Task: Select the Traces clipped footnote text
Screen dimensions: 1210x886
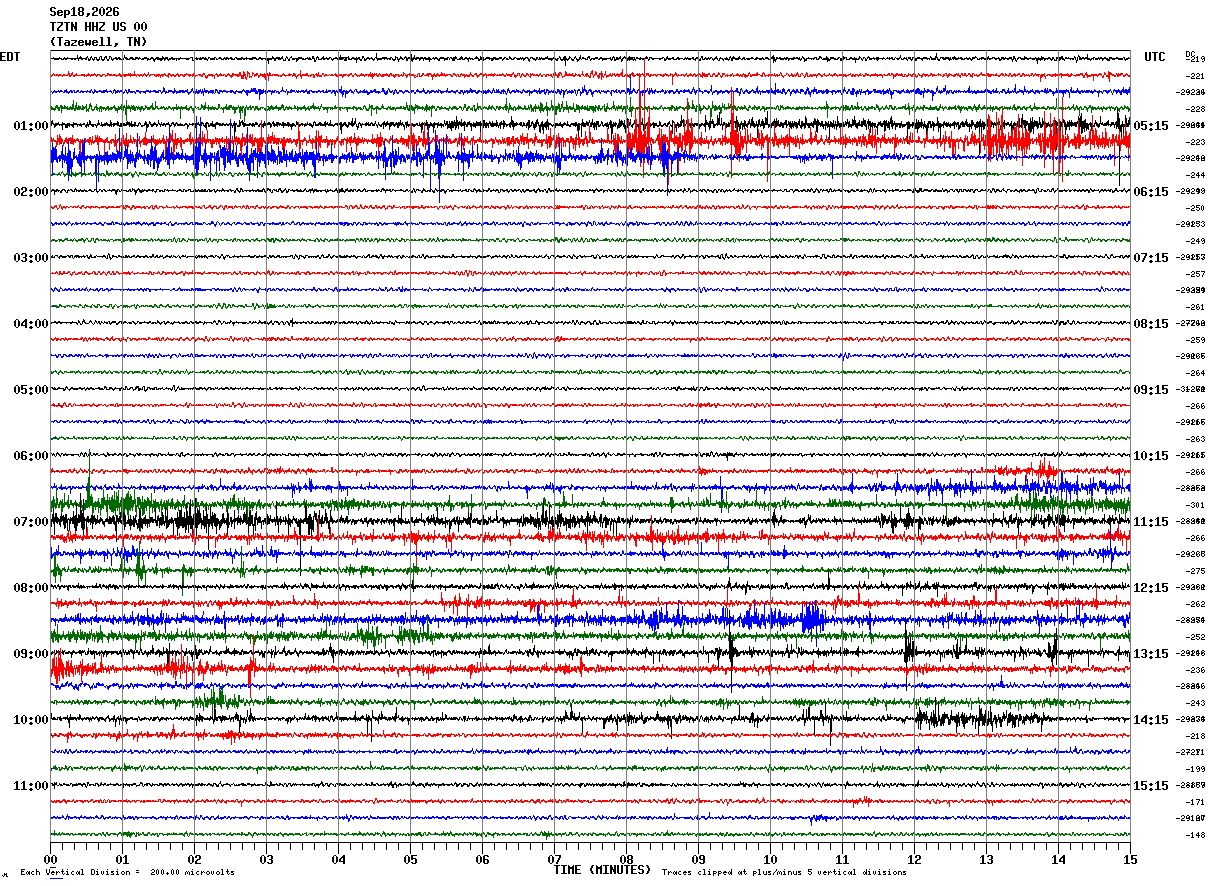Action: pyautogui.click(x=784, y=872)
